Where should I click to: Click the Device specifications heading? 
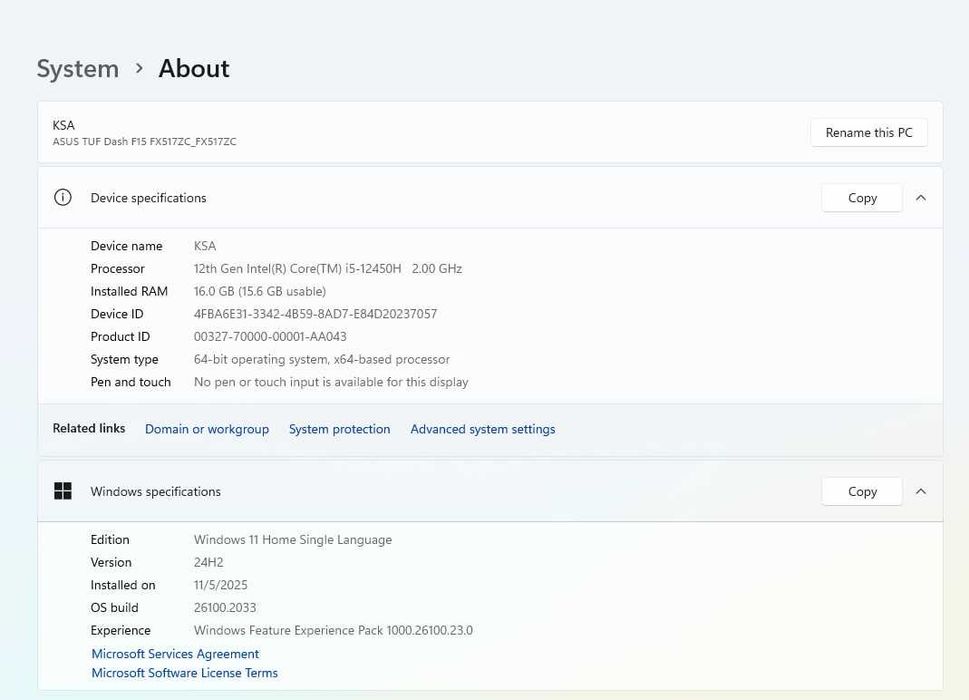[x=148, y=198]
